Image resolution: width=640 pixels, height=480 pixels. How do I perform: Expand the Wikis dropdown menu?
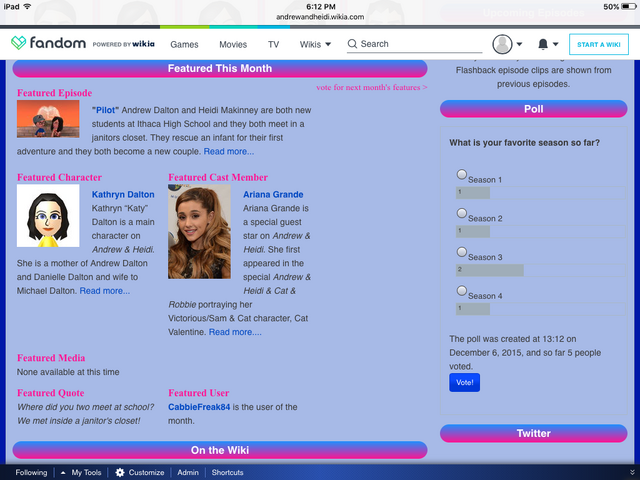coord(315,44)
